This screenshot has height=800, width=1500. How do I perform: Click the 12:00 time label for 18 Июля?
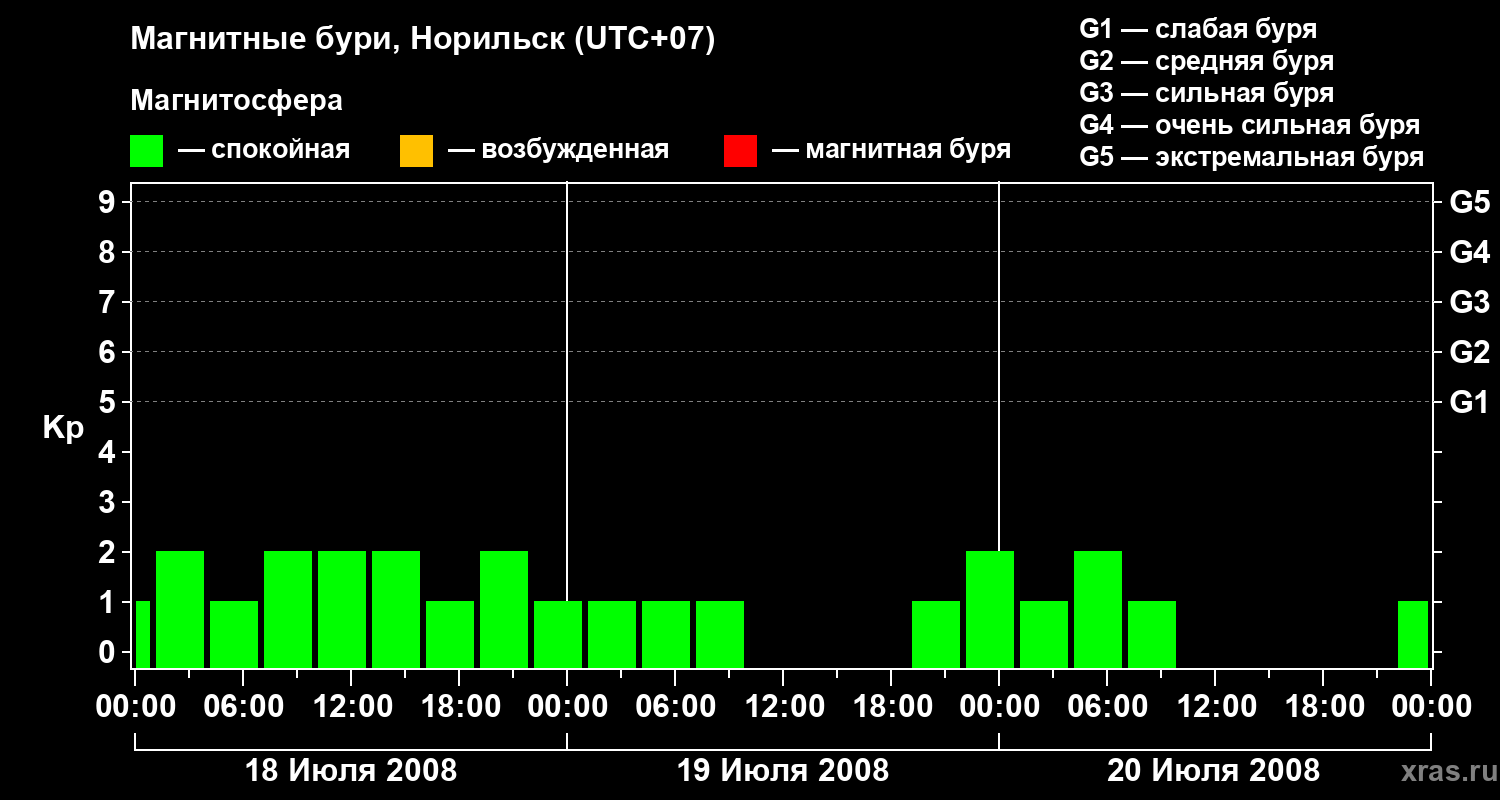351,706
